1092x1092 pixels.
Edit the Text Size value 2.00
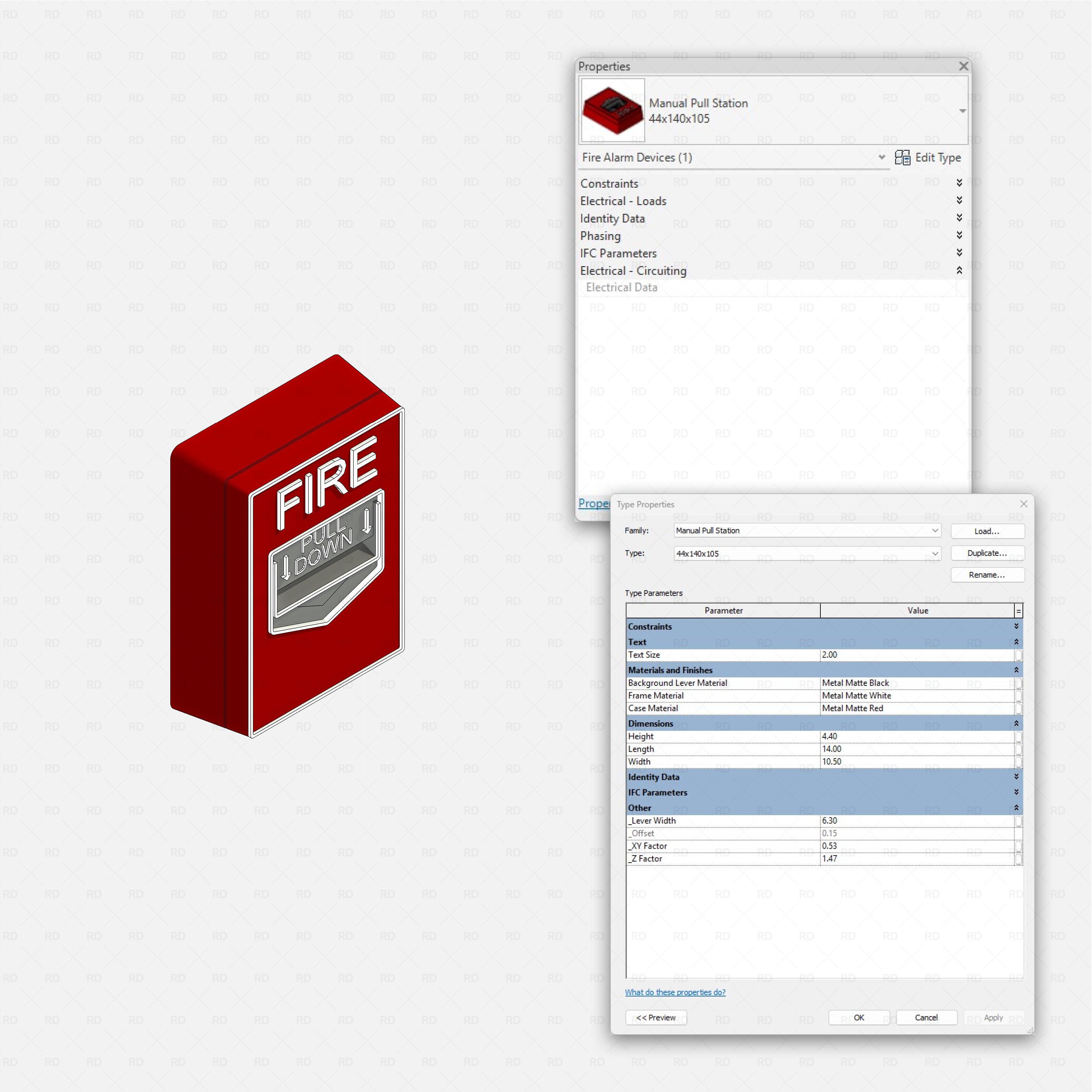coord(917,655)
